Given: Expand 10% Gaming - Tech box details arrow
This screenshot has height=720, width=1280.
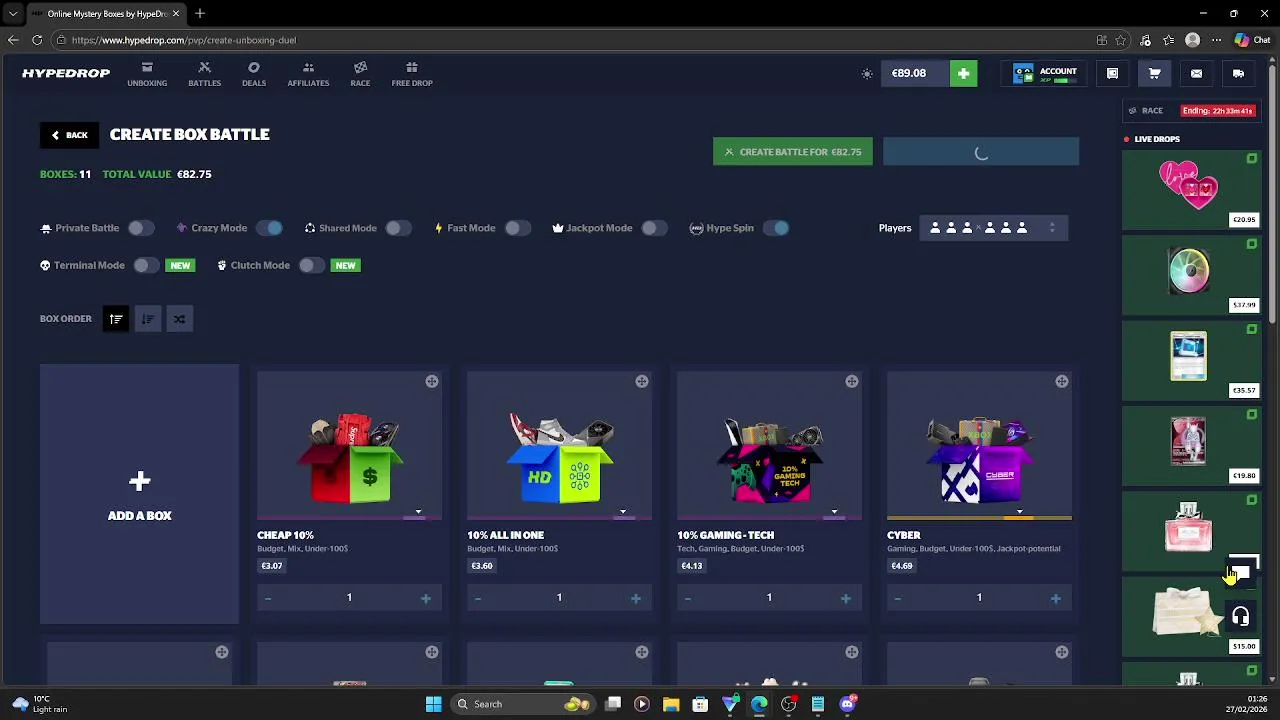Looking at the screenshot, I should pos(834,512).
